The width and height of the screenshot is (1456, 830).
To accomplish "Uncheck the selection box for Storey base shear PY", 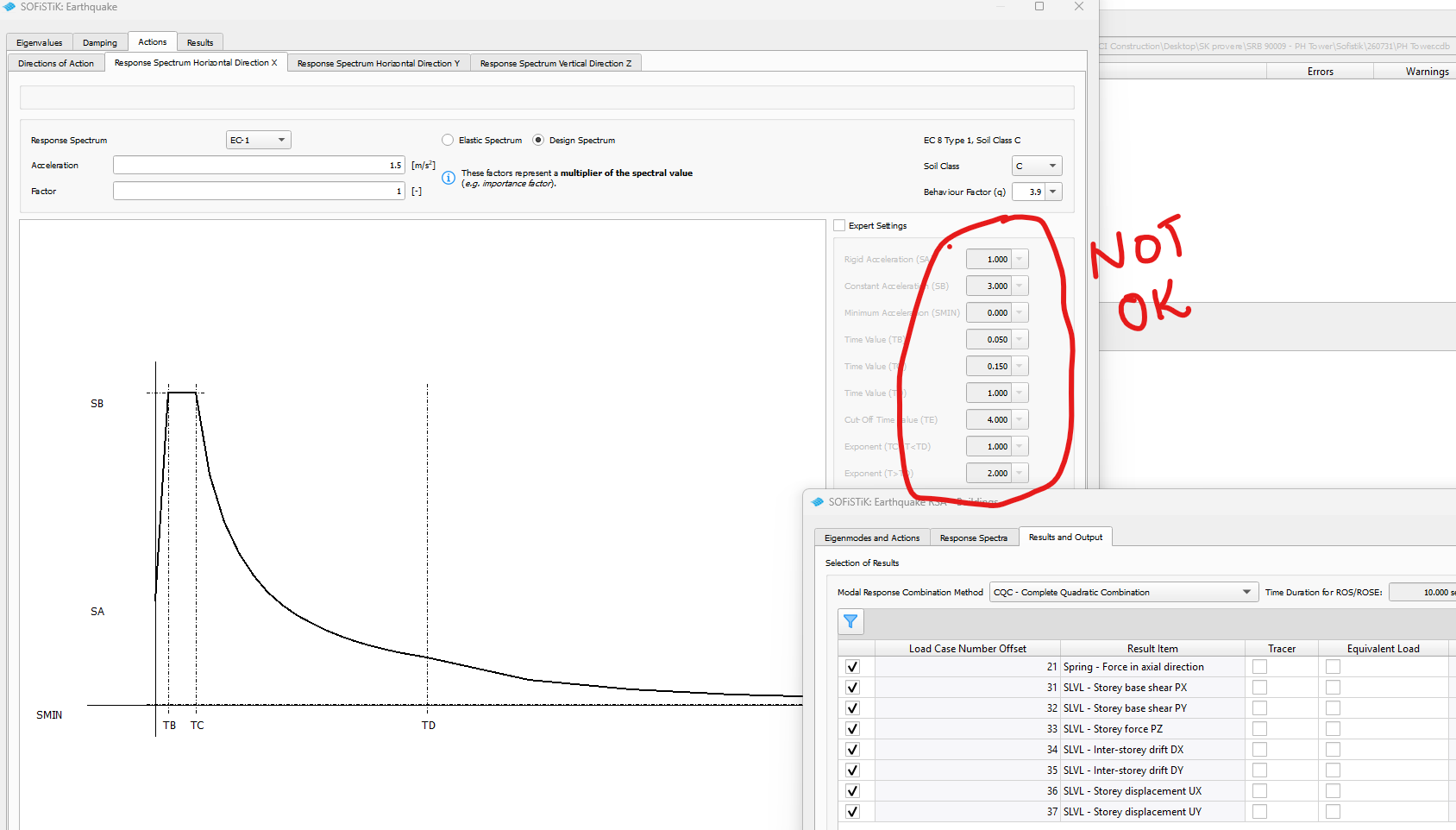I will click(x=852, y=708).
